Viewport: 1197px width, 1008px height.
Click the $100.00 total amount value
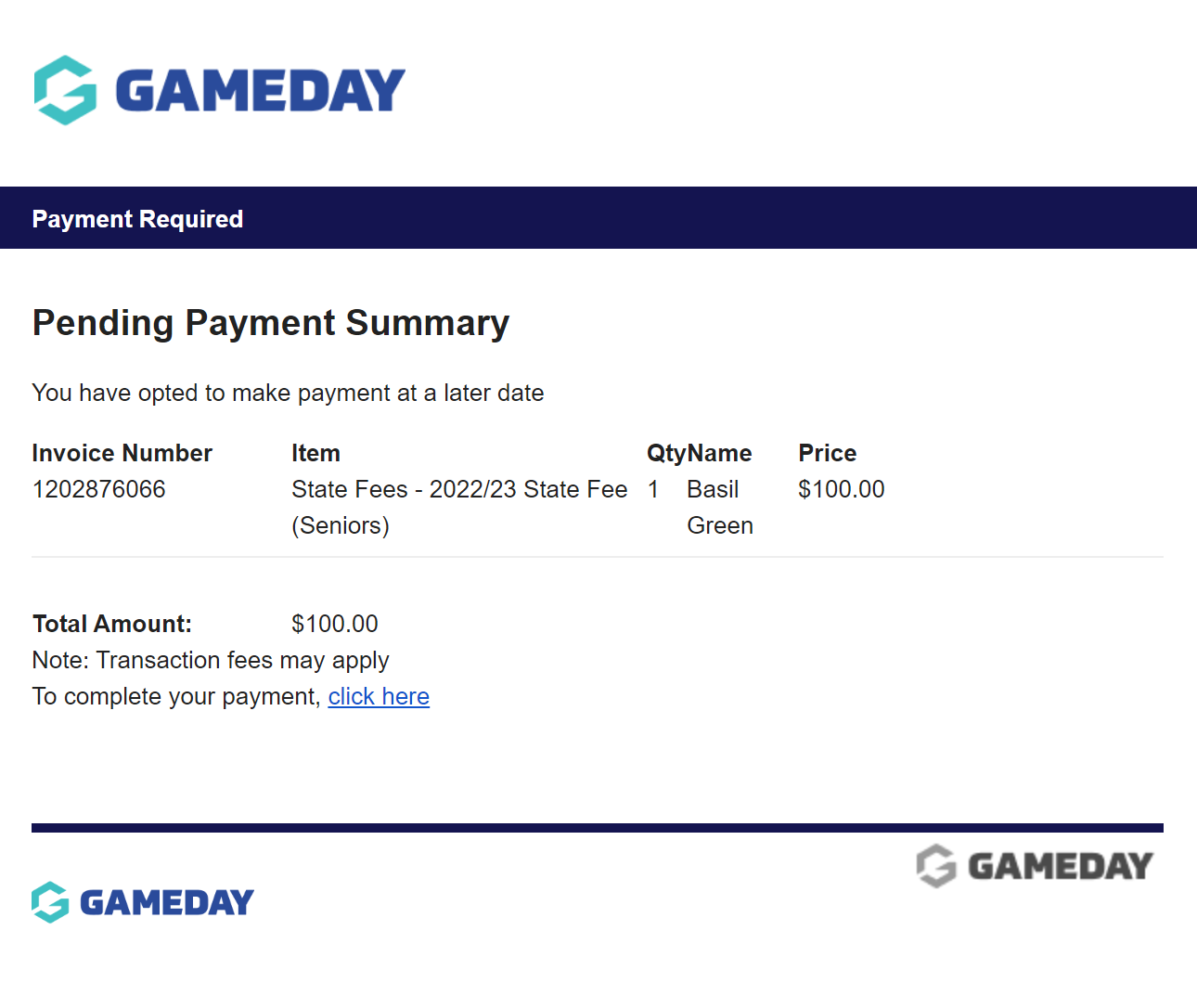[x=334, y=624]
